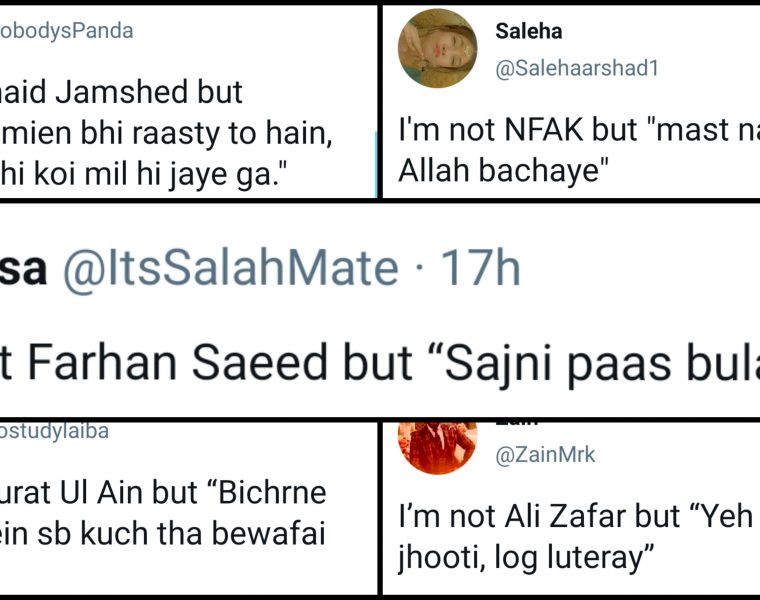This screenshot has height=600, width=760.
Task: Click the ostudylaiba username
Action: [x=55, y=431]
